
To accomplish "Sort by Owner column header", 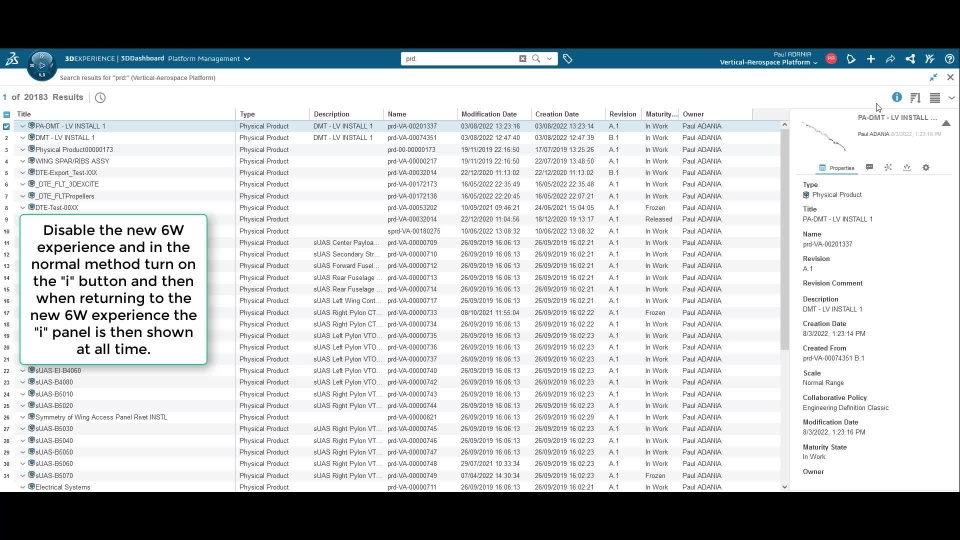I will pos(693,114).
